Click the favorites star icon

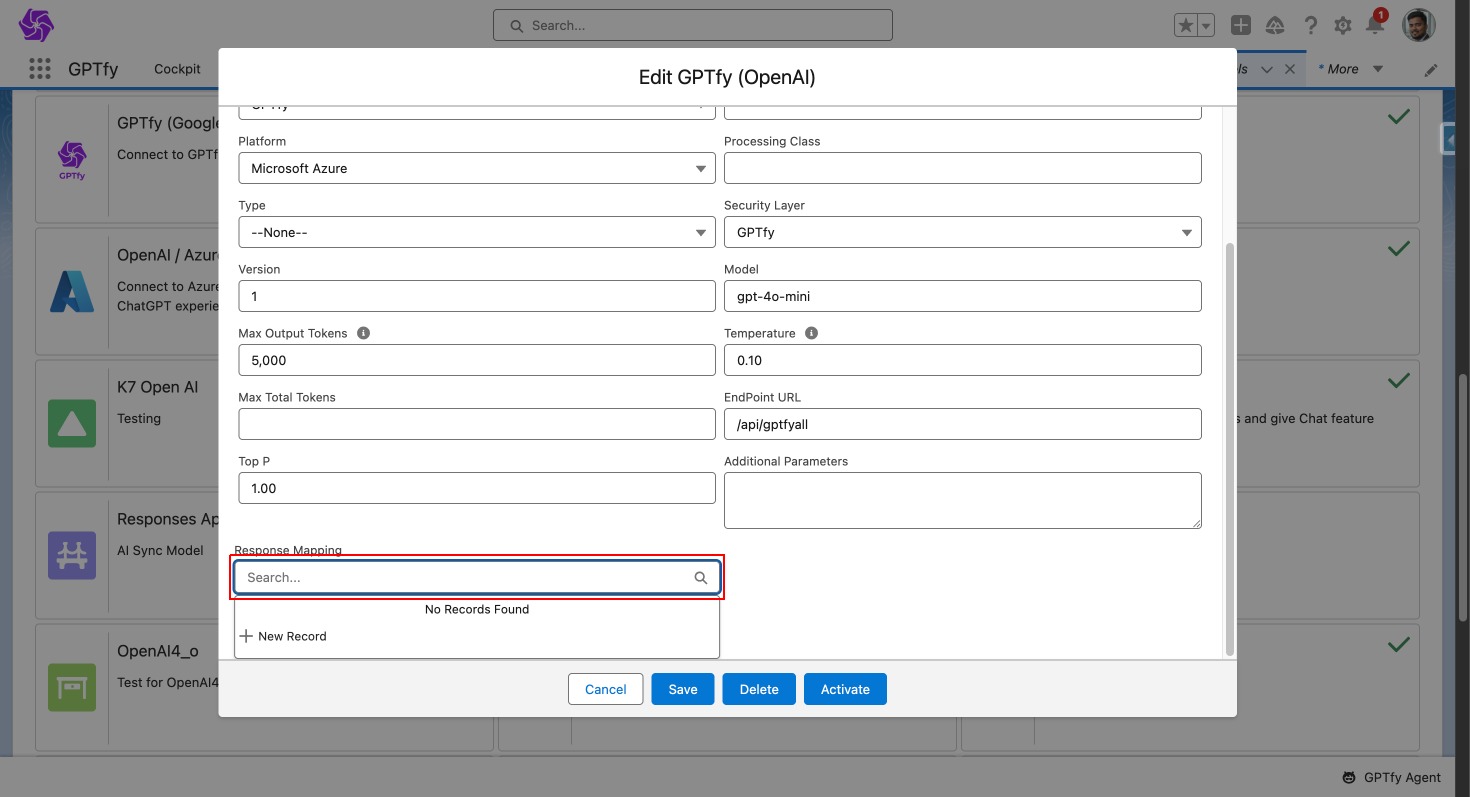pyautogui.click(x=1186, y=26)
